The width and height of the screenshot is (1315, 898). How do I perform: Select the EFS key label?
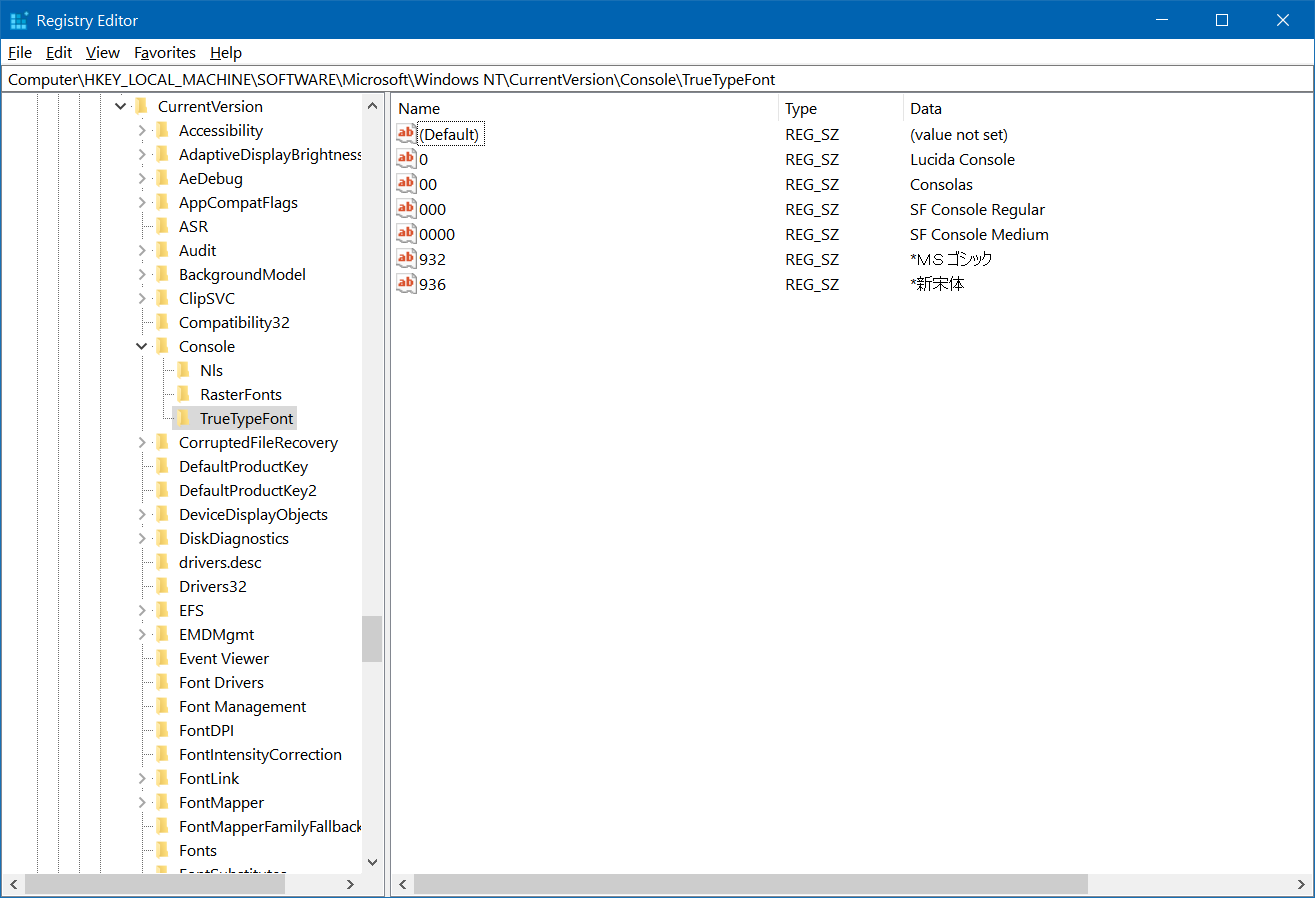[191, 610]
